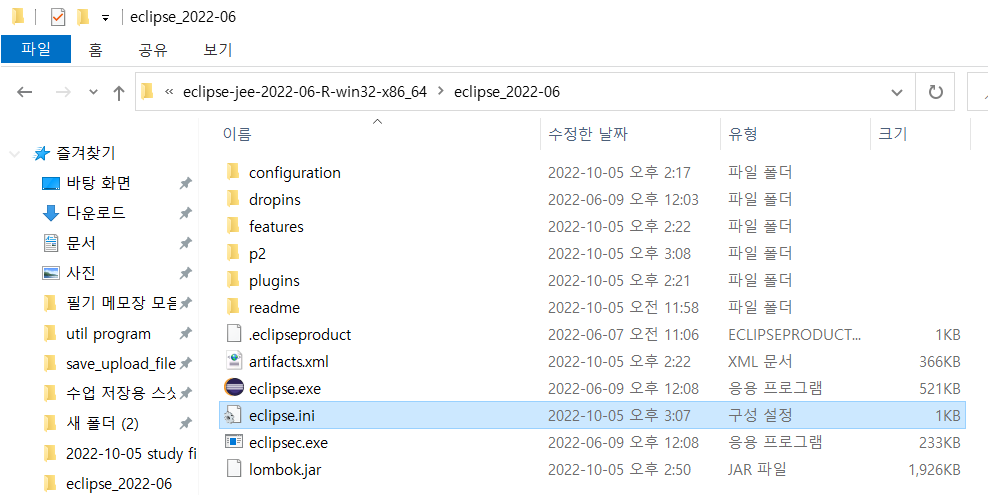Screen dimensions: 988x495
Task: Click the lombok.jar file icon
Action: (x=233, y=469)
